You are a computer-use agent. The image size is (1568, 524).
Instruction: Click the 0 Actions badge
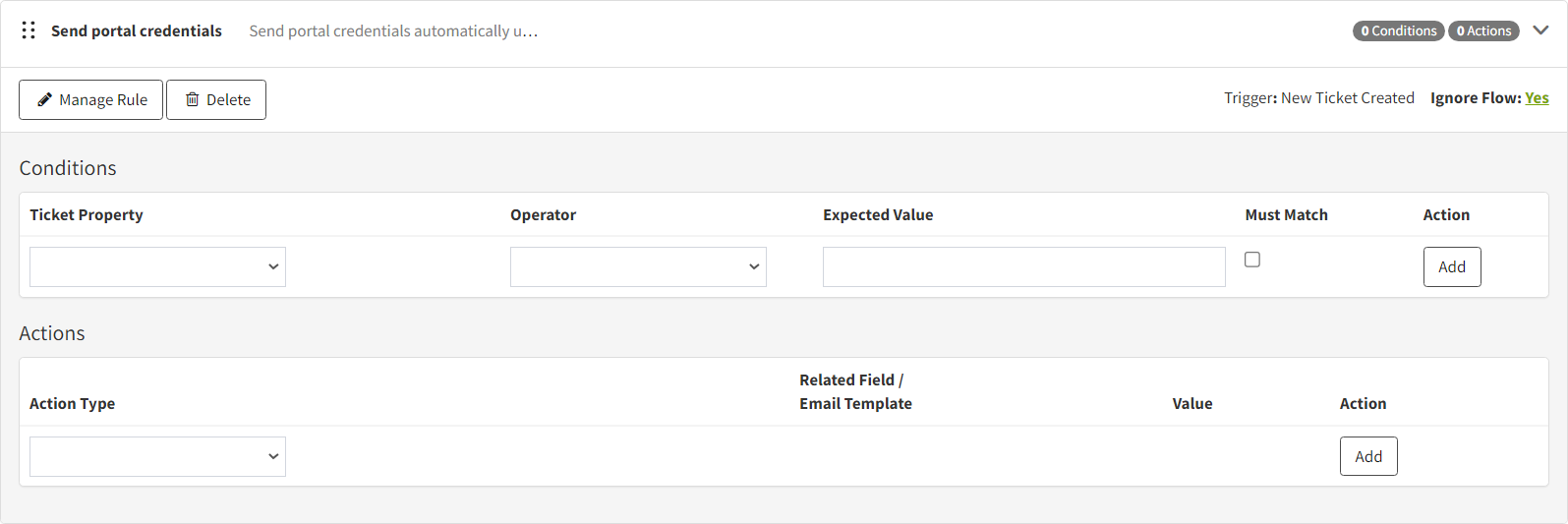[x=1483, y=31]
